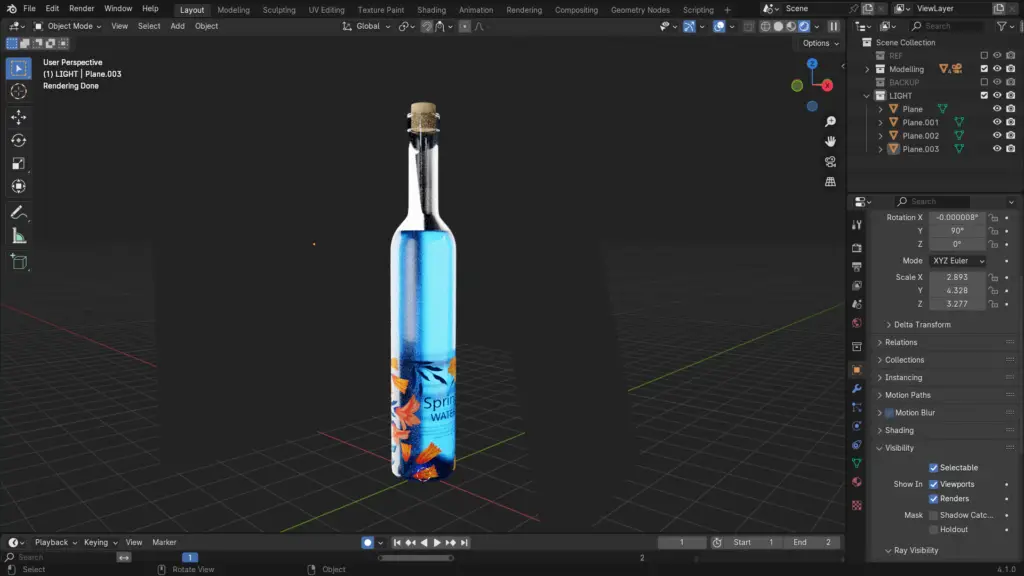Switch to rendered viewport shading
This screenshot has width=1024, height=576.
click(x=804, y=26)
